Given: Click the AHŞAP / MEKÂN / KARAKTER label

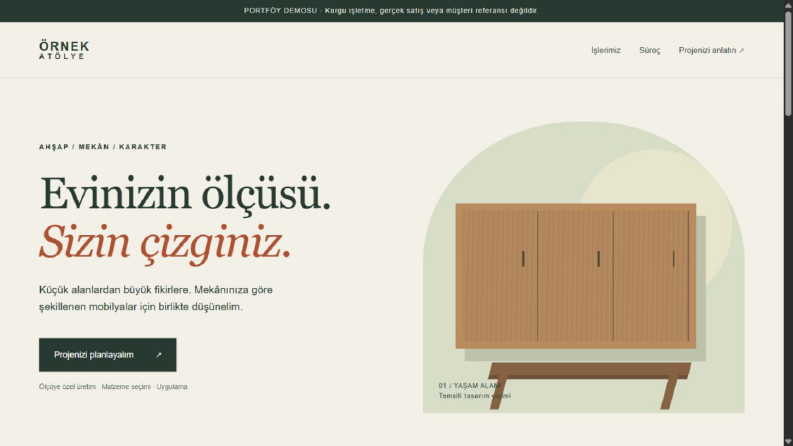Looking at the screenshot, I should tap(103, 147).
